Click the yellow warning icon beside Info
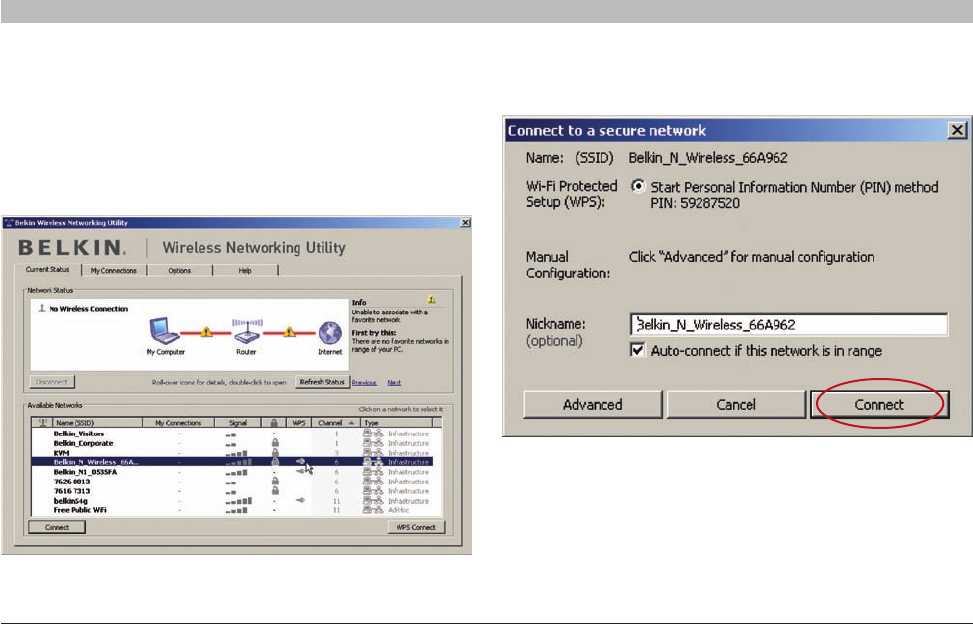 pyautogui.click(x=431, y=300)
